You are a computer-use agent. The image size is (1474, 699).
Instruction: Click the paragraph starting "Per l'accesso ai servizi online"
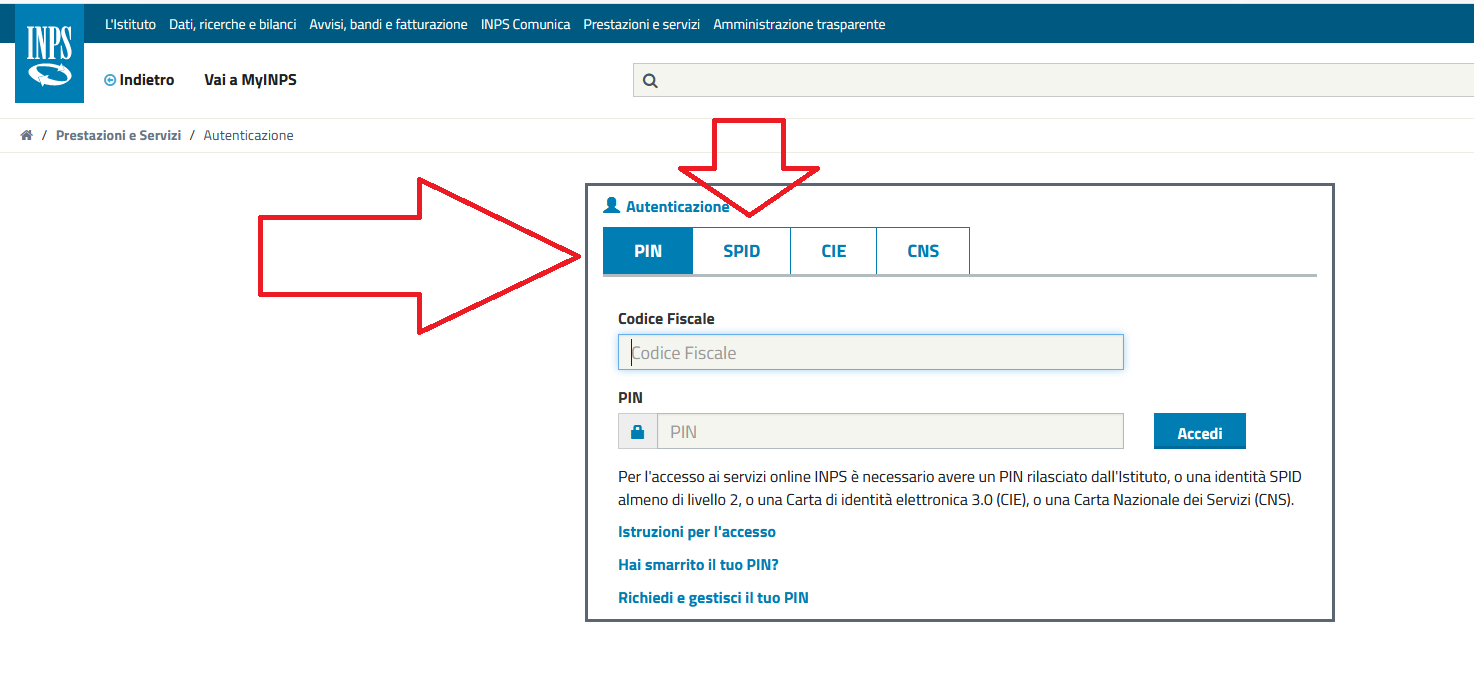(960, 489)
